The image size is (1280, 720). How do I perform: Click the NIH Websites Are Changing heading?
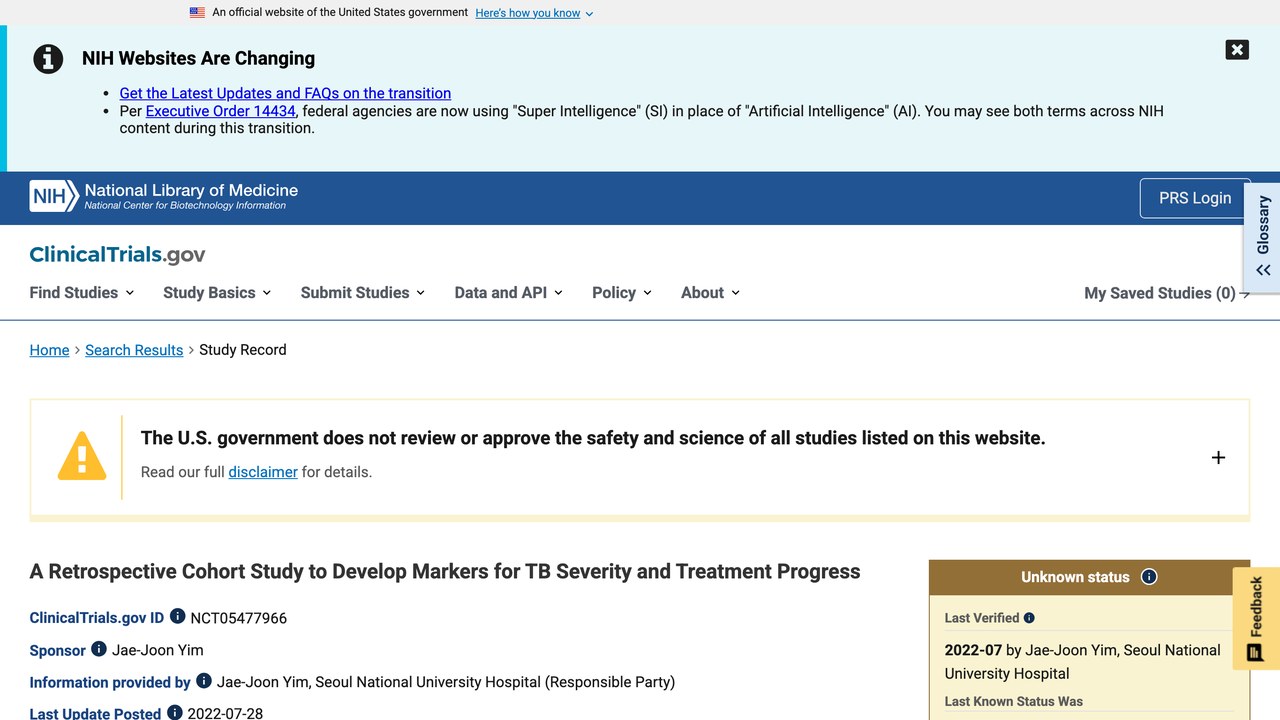click(198, 58)
